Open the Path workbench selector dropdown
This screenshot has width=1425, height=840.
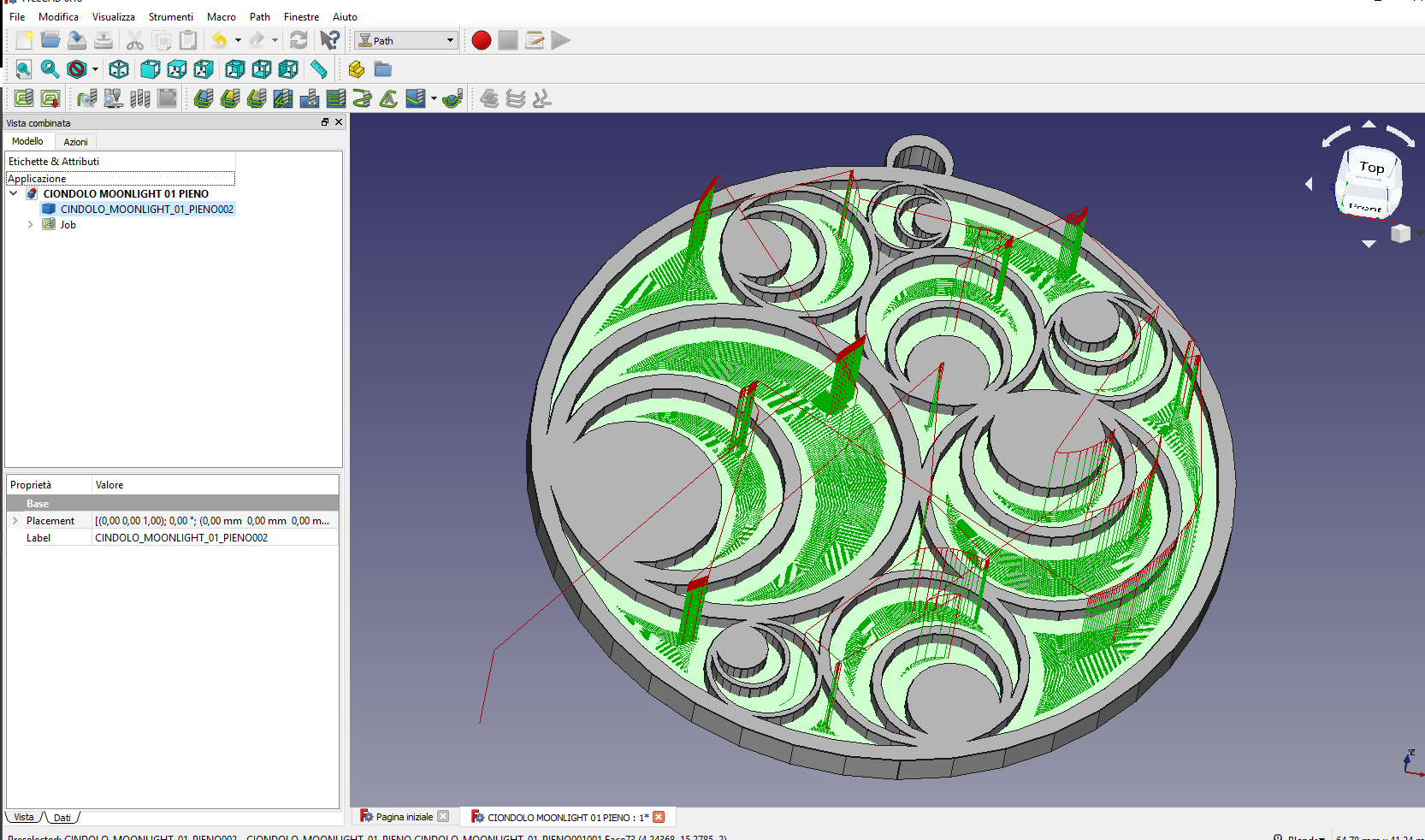(x=406, y=40)
